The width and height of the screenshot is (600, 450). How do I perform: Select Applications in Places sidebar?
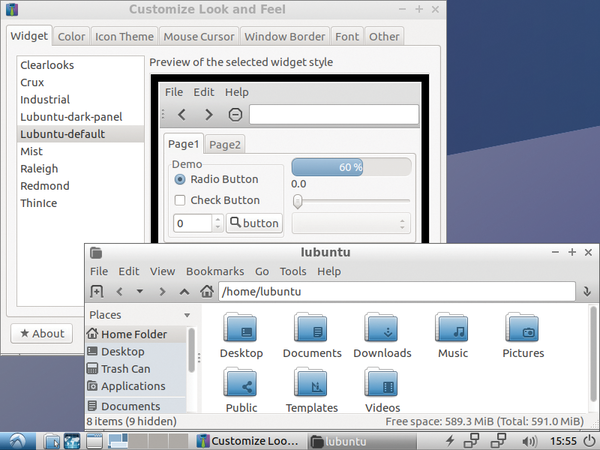click(136, 386)
